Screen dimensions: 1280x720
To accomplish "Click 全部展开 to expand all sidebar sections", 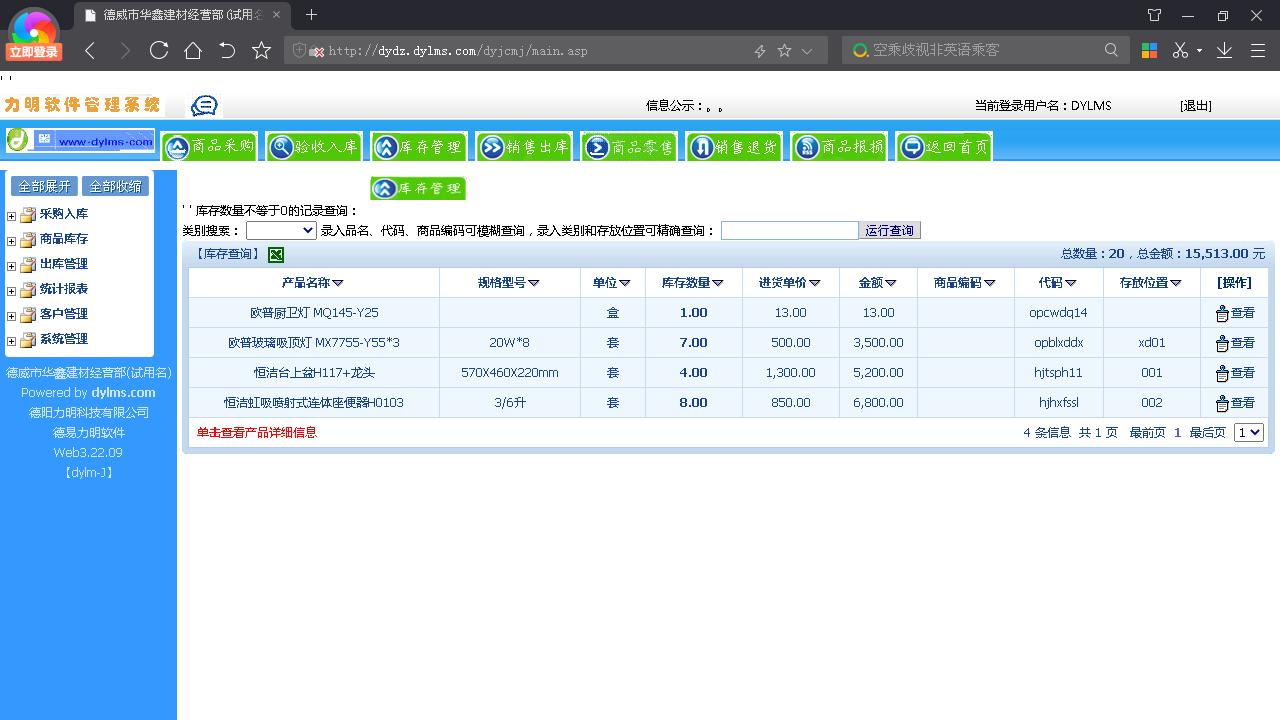I will (43, 185).
